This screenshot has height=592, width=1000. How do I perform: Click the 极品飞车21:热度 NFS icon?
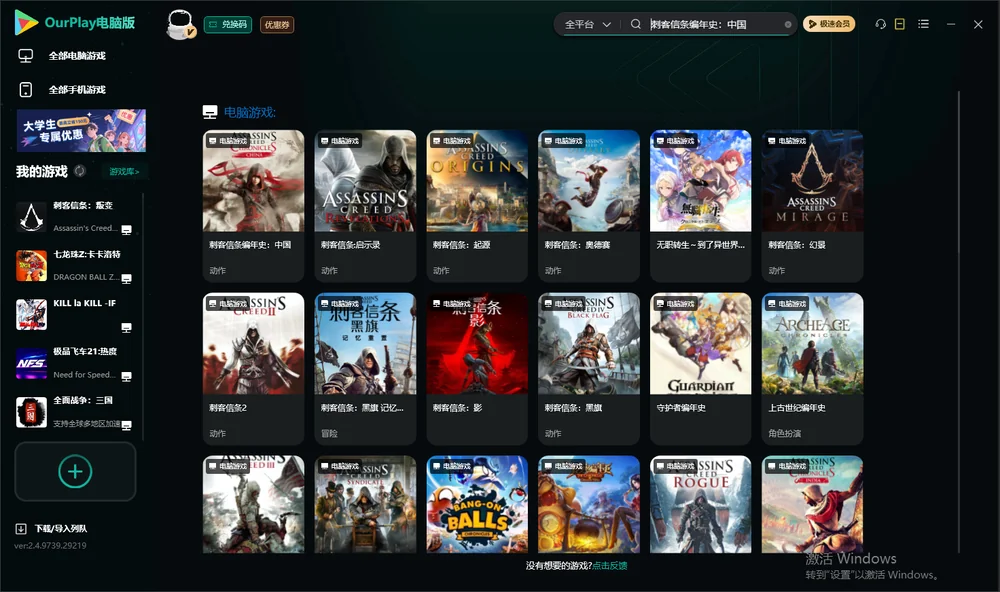coord(31,364)
